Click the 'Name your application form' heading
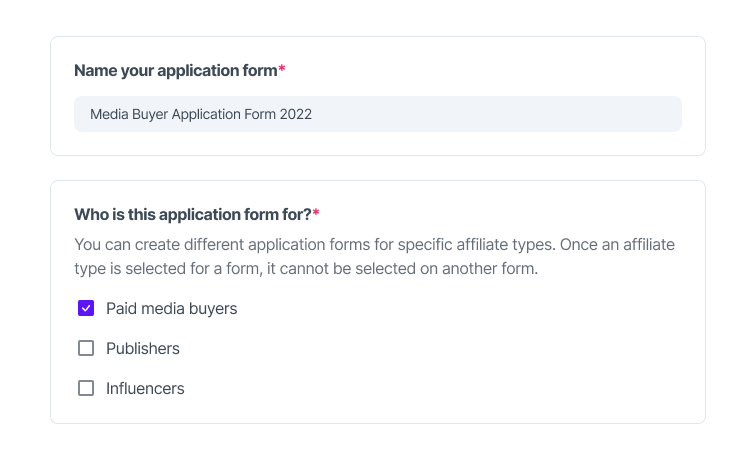The image size is (755, 460). [176, 71]
